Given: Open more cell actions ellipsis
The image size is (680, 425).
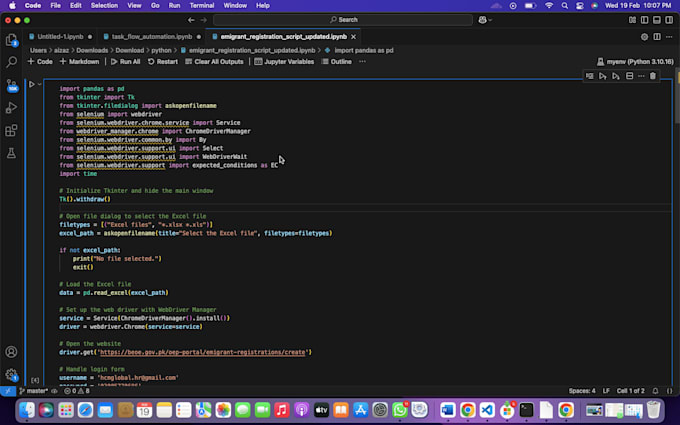Looking at the screenshot, I should click(641, 76).
